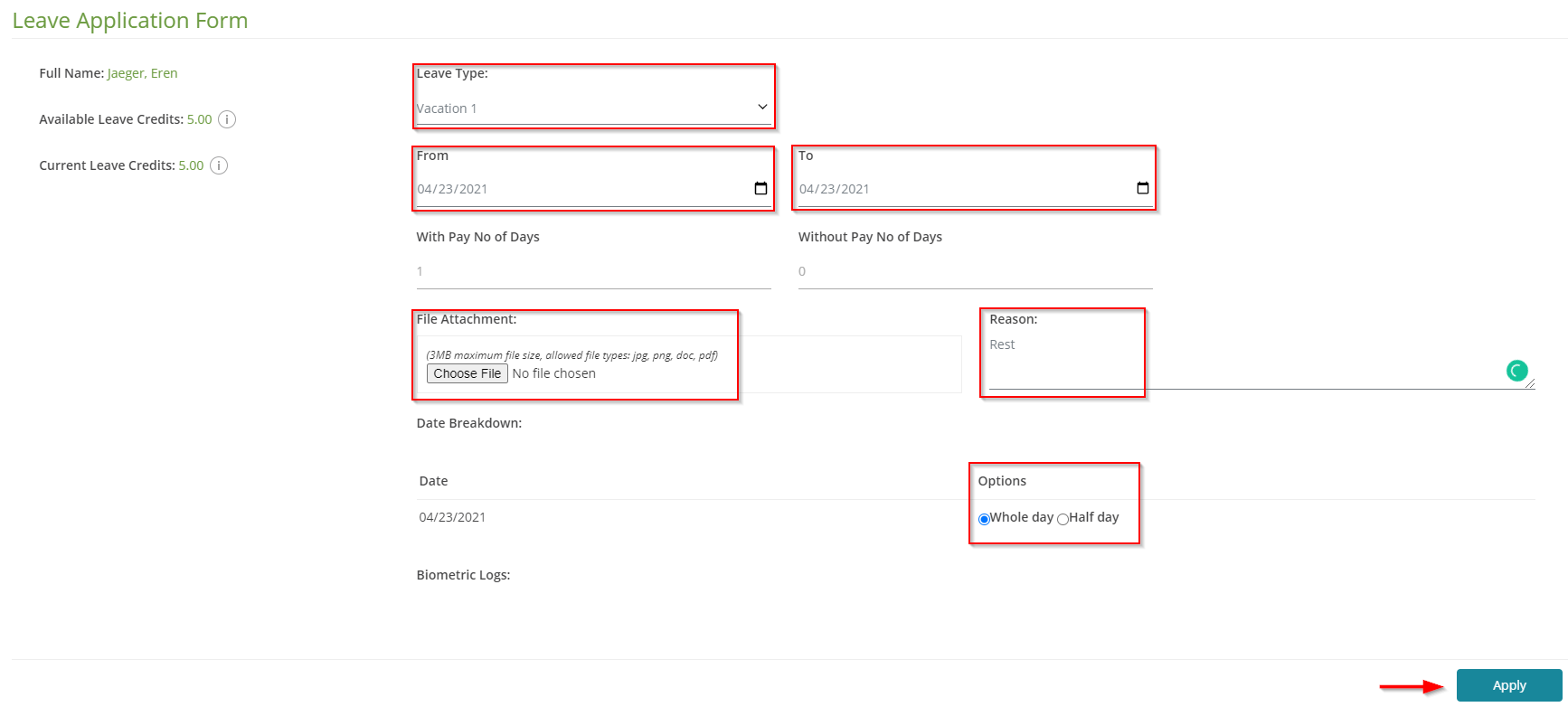Select the Half day radio option
Viewport: 1568px width, 707px height.
[x=1063, y=519]
